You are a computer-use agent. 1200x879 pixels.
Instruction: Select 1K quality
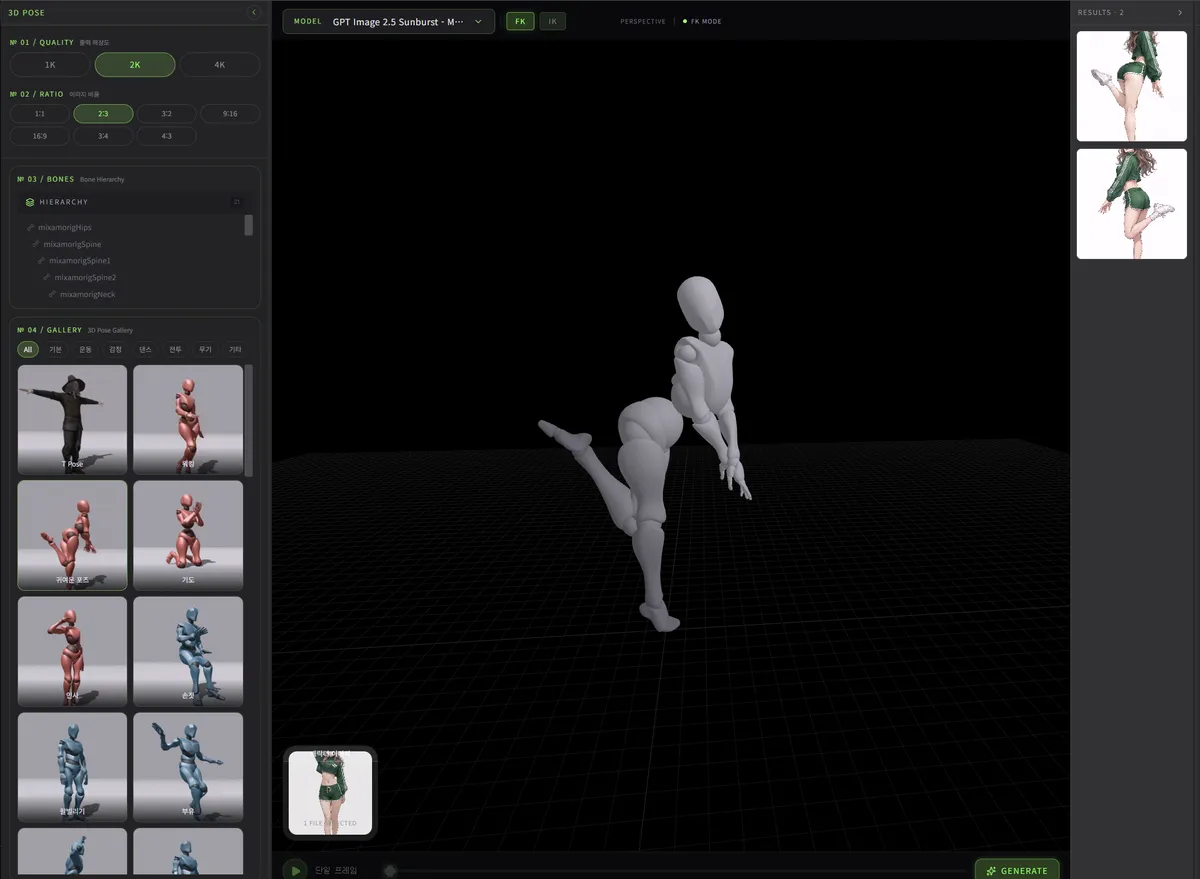pyautogui.click(x=50, y=65)
